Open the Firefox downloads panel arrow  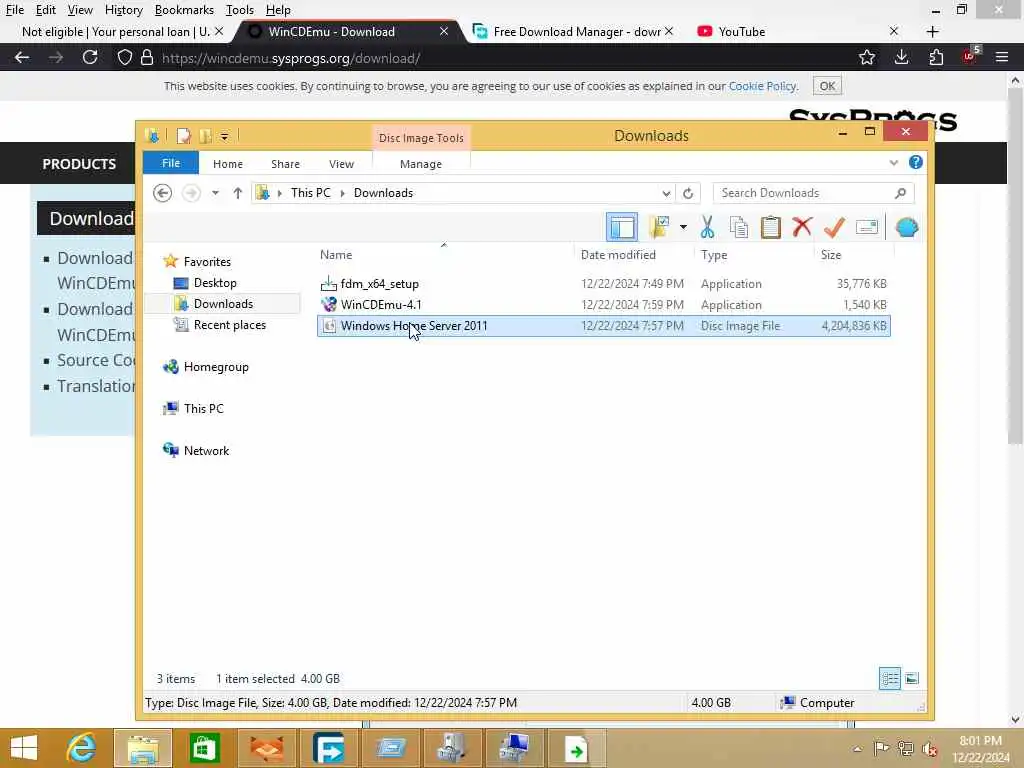coord(901,57)
